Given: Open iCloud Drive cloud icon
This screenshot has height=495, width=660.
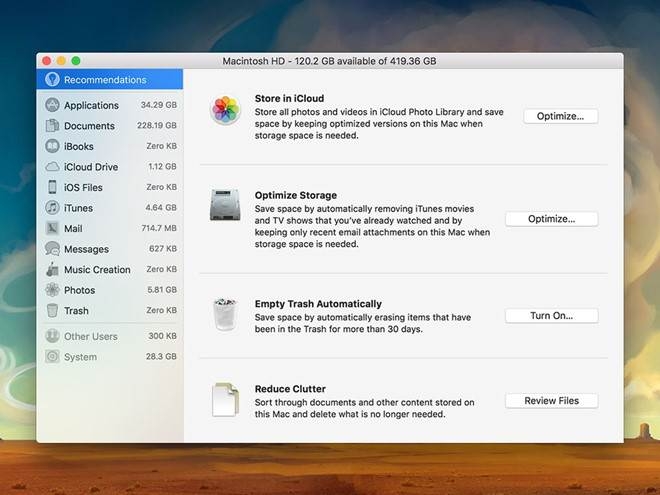Looking at the screenshot, I should tap(52, 167).
